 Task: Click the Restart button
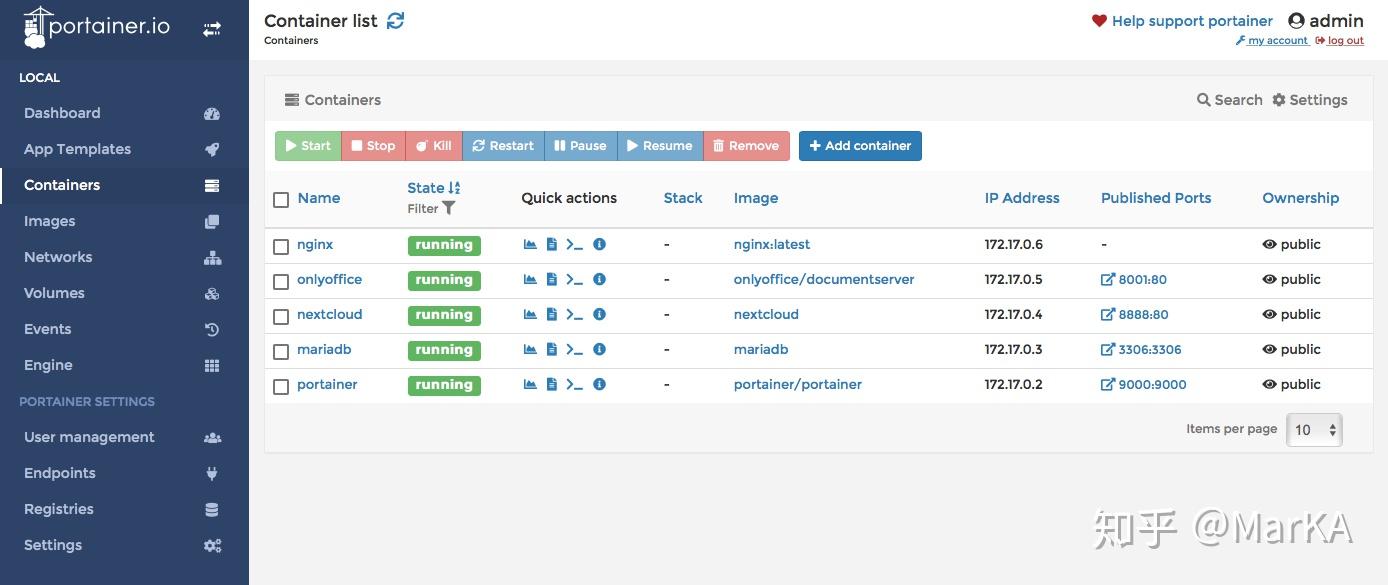[503, 146]
